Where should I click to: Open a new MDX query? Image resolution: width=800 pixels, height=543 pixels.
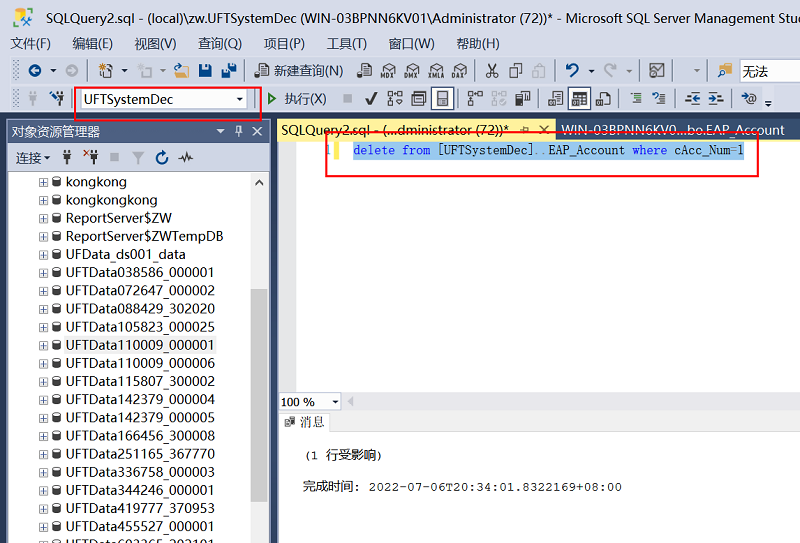pyautogui.click(x=388, y=70)
